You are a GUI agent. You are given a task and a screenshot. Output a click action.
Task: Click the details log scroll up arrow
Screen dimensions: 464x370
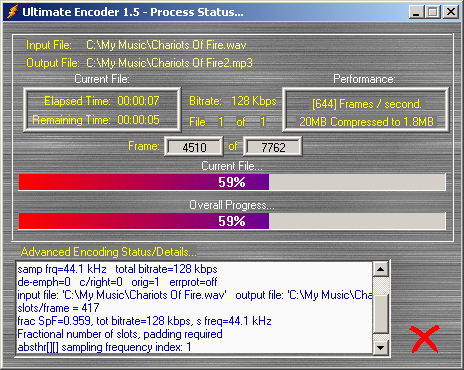click(x=381, y=269)
